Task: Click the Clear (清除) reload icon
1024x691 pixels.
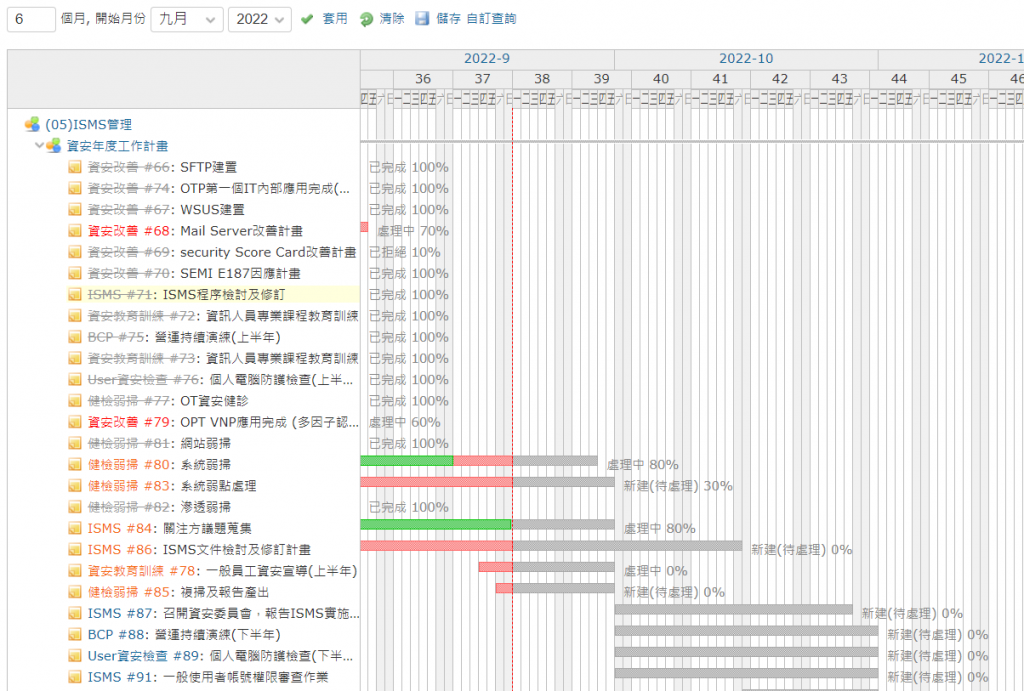Action: (x=366, y=19)
